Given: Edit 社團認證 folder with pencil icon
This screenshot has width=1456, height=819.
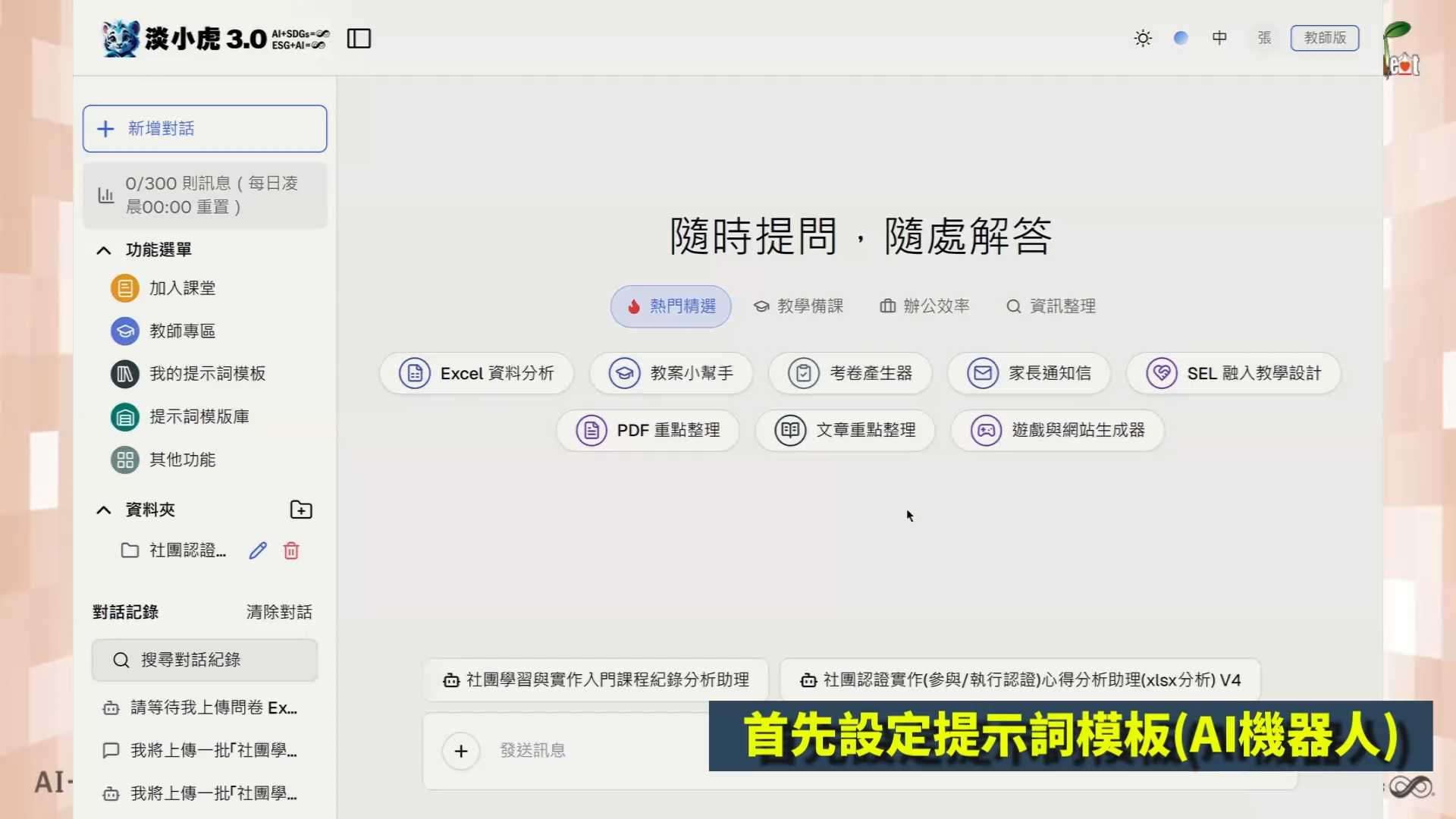Looking at the screenshot, I should (x=258, y=551).
